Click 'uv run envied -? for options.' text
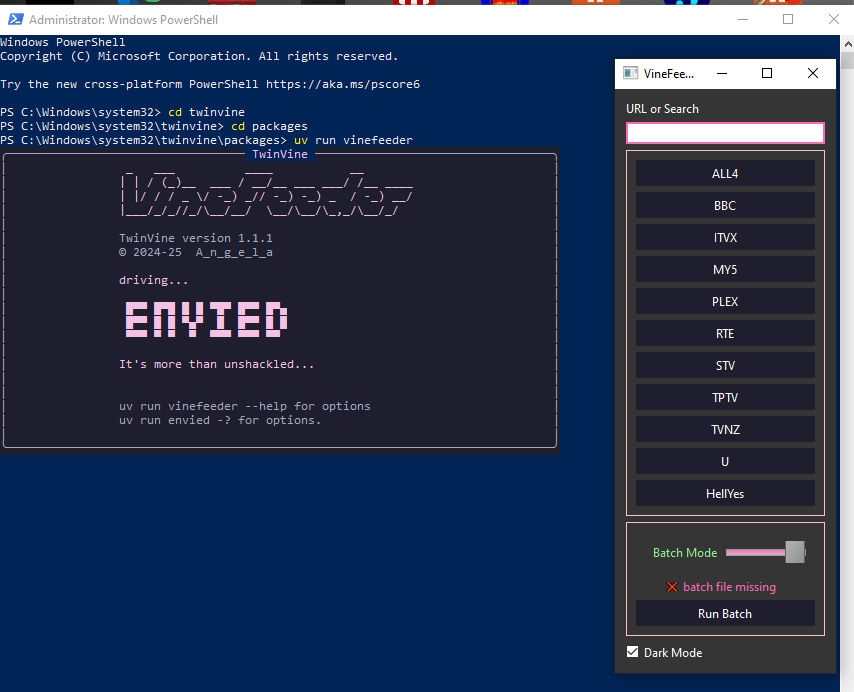 [220, 420]
